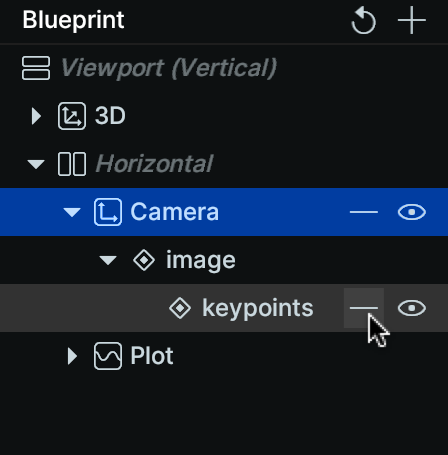This screenshot has height=455, width=448.
Task: Click the Horizontal container columns icon
Action: click(x=72, y=164)
